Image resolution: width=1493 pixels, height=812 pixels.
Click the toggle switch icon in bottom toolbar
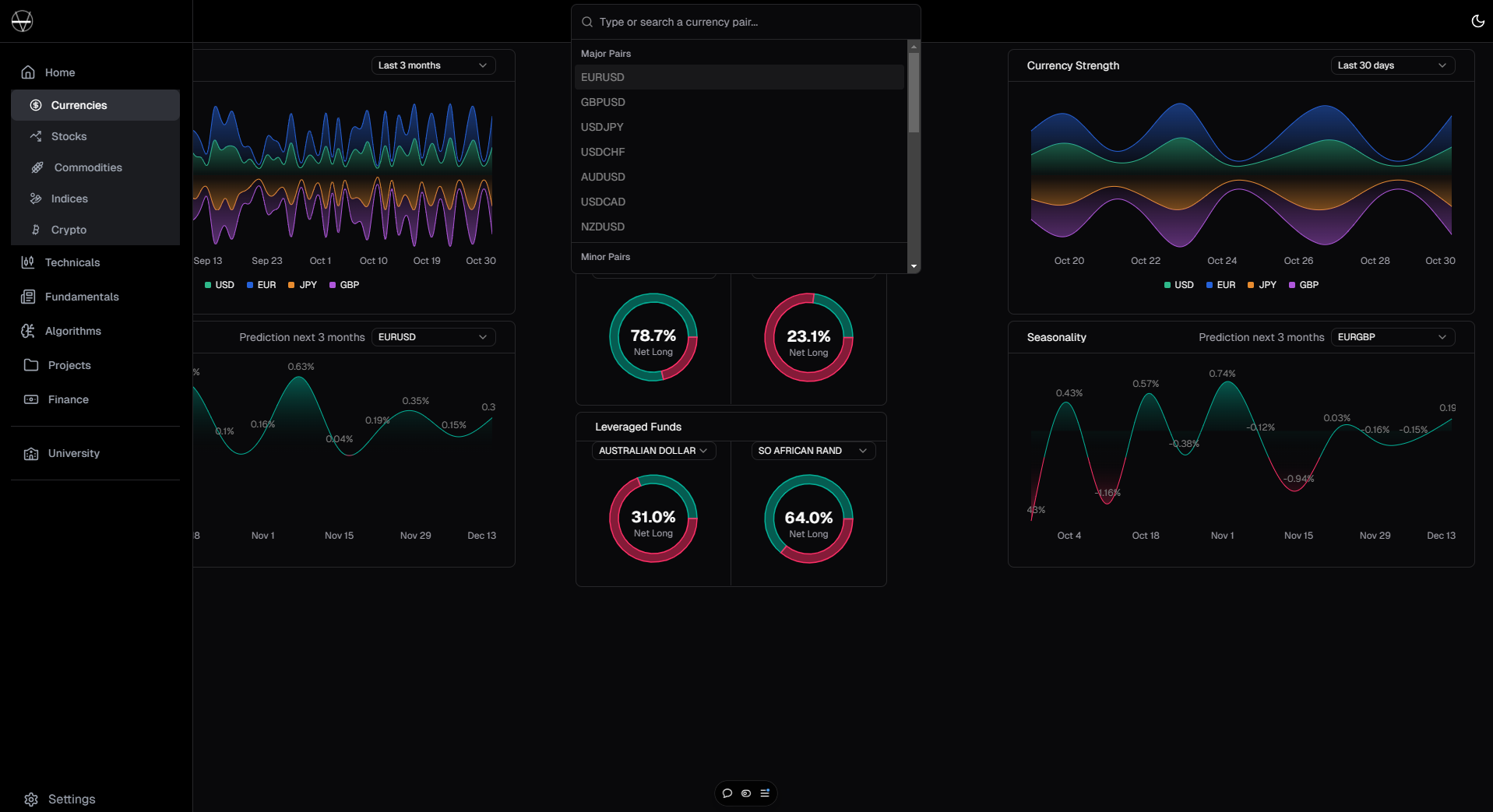[746, 793]
